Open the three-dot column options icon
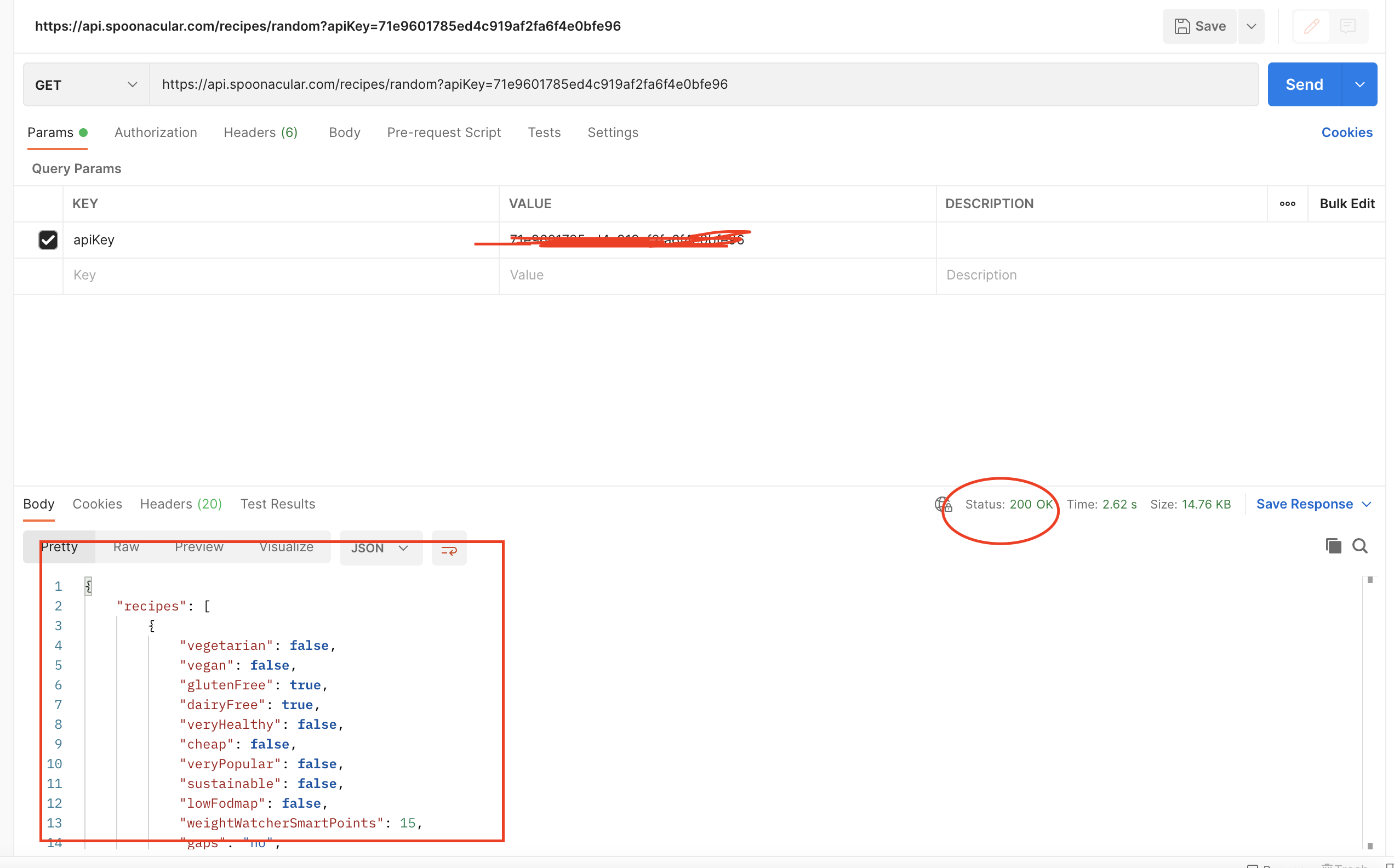 (1287, 204)
